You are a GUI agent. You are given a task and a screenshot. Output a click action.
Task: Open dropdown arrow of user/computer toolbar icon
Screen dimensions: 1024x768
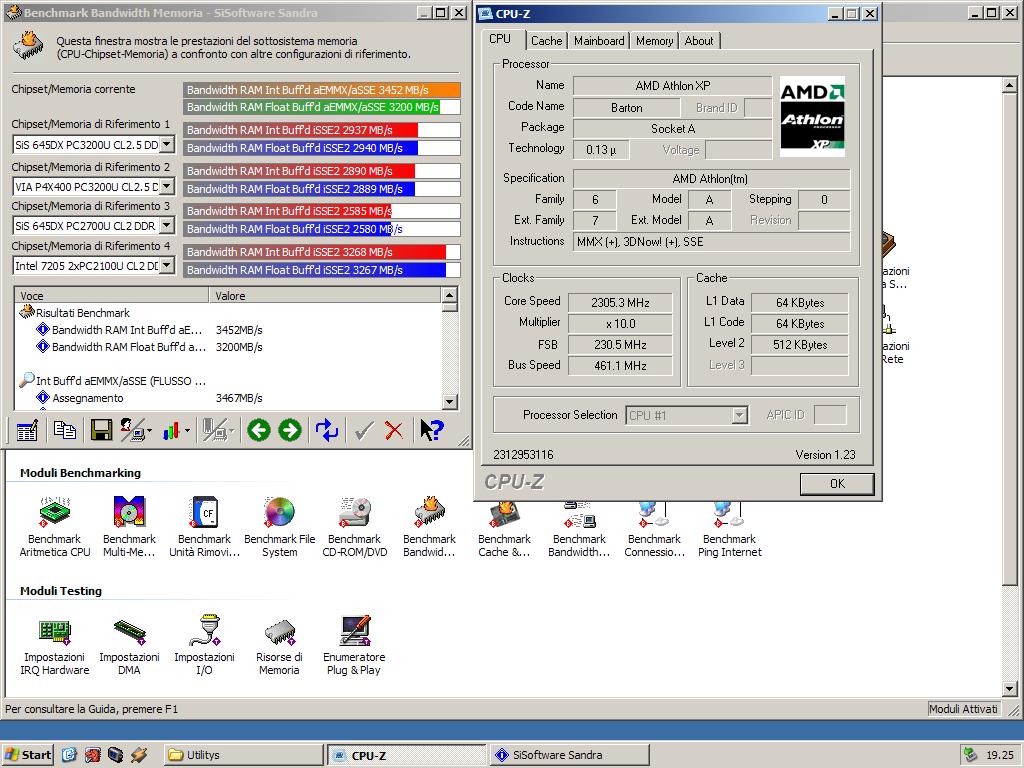point(150,431)
